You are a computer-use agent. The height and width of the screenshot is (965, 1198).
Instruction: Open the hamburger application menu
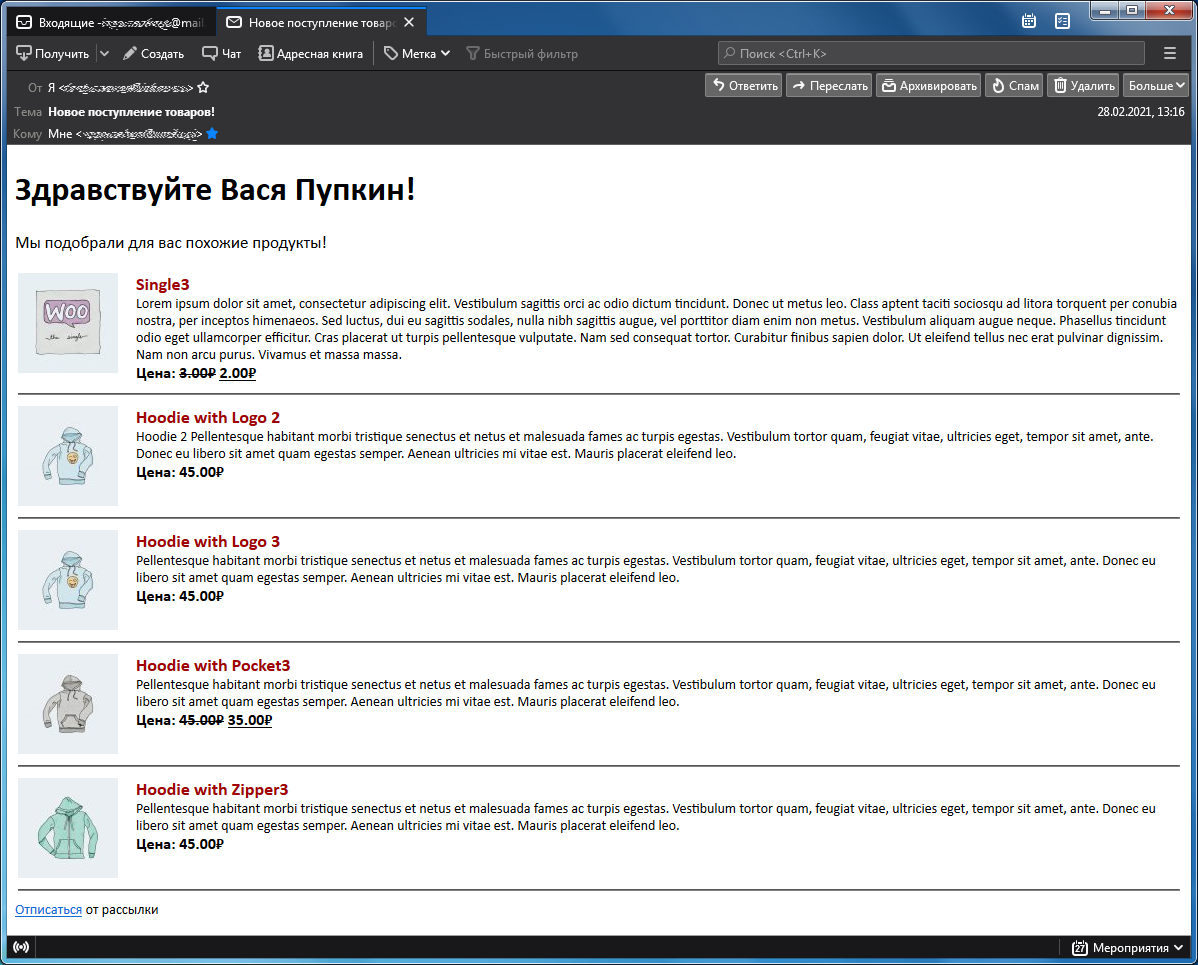tap(1170, 54)
